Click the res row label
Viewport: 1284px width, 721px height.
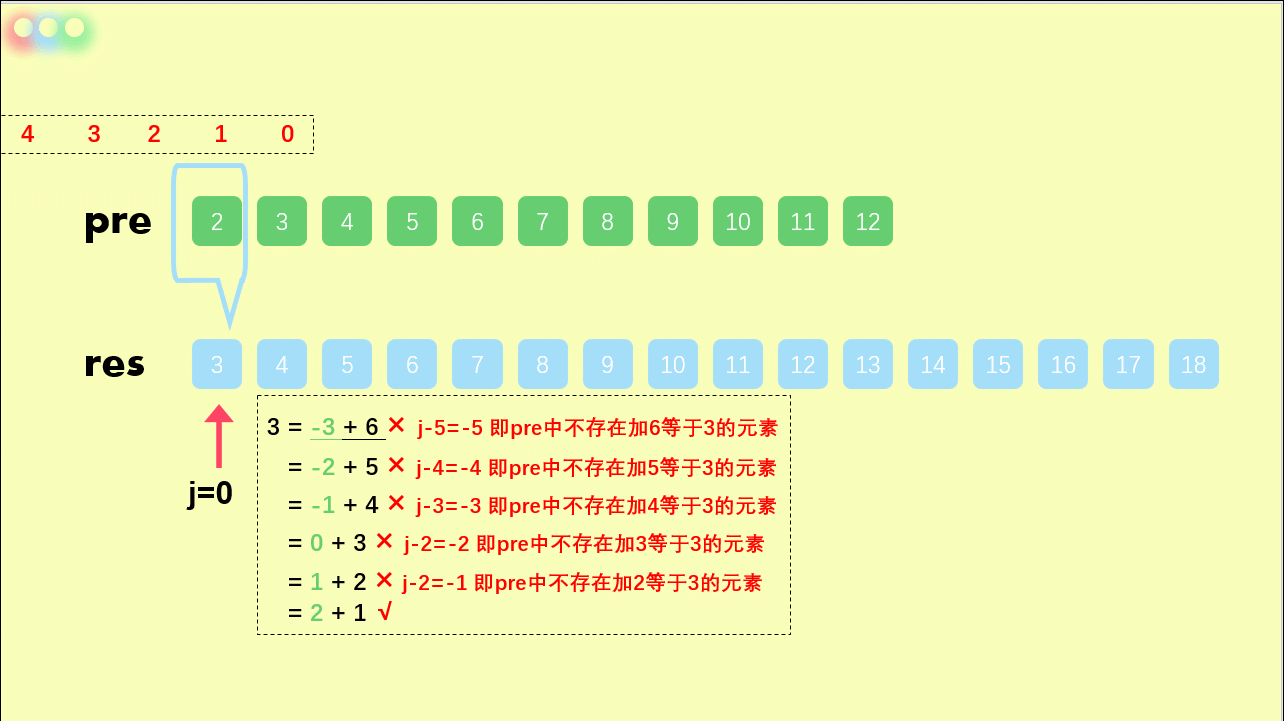click(x=115, y=364)
